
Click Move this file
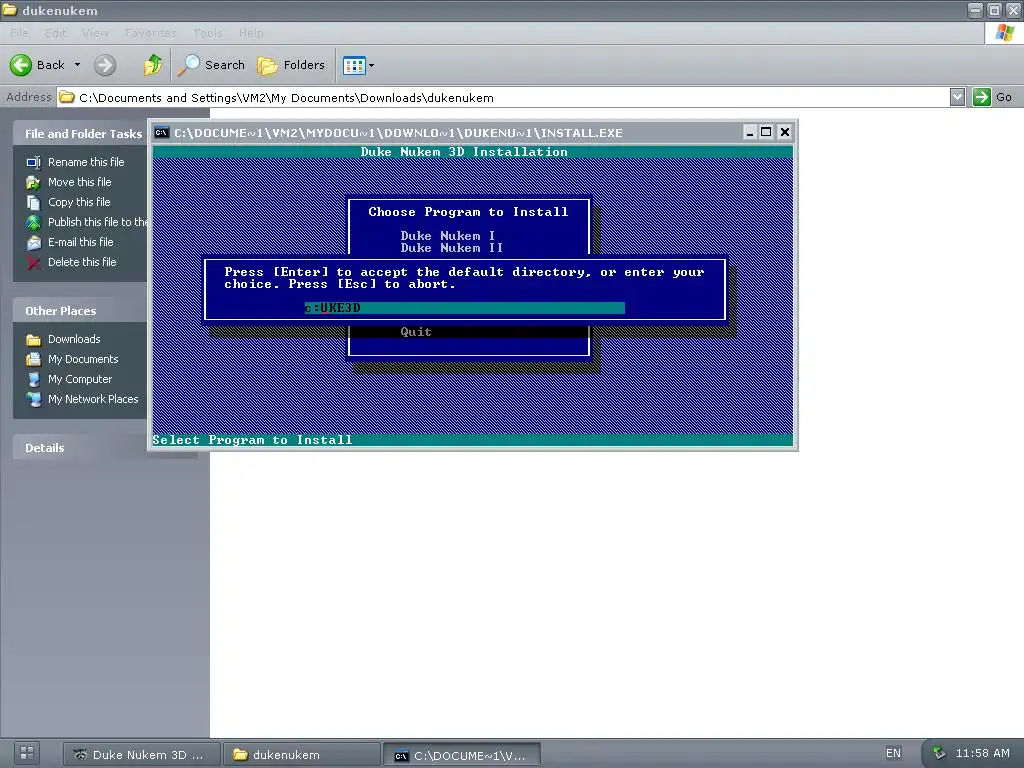tap(80, 182)
